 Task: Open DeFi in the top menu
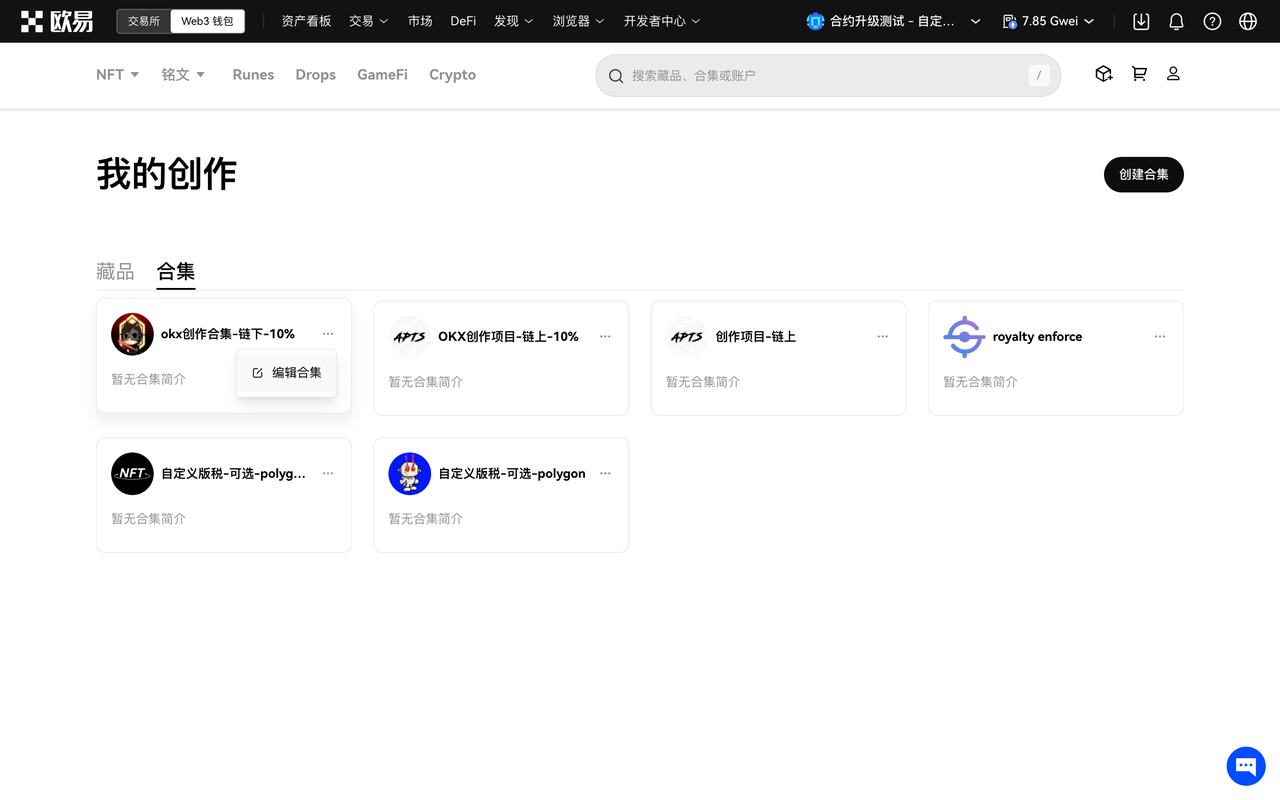463,21
